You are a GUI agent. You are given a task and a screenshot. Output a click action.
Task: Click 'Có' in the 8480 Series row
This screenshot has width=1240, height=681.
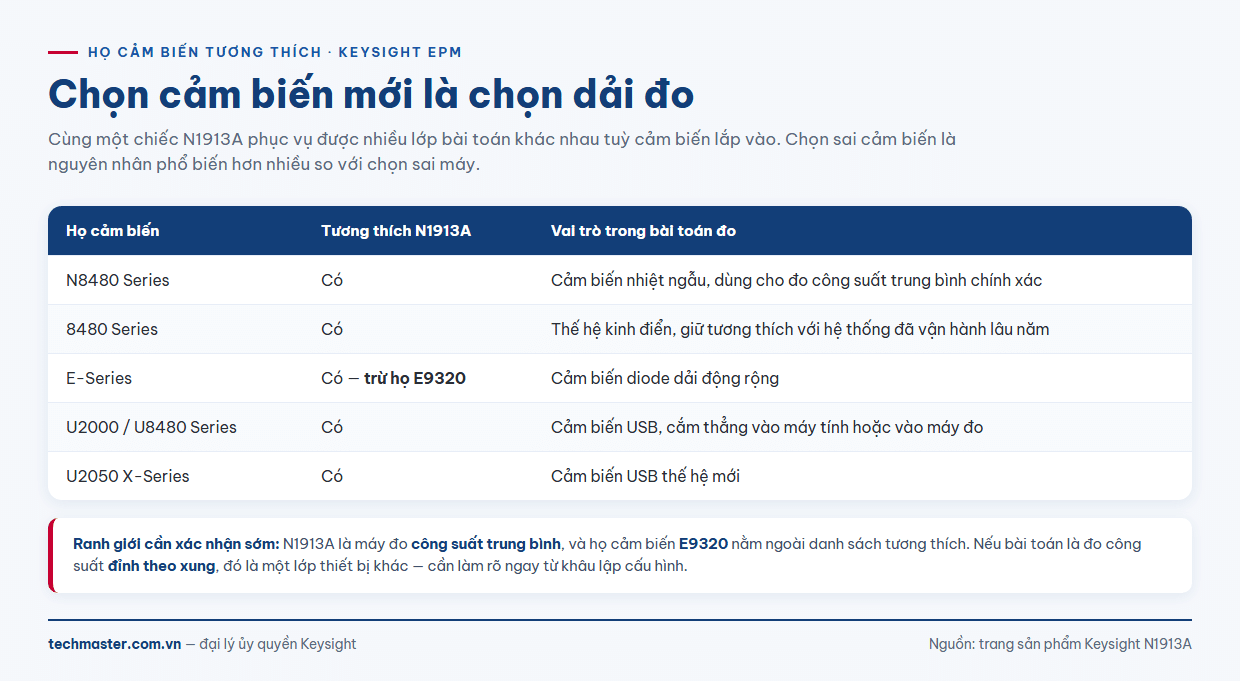[332, 329]
